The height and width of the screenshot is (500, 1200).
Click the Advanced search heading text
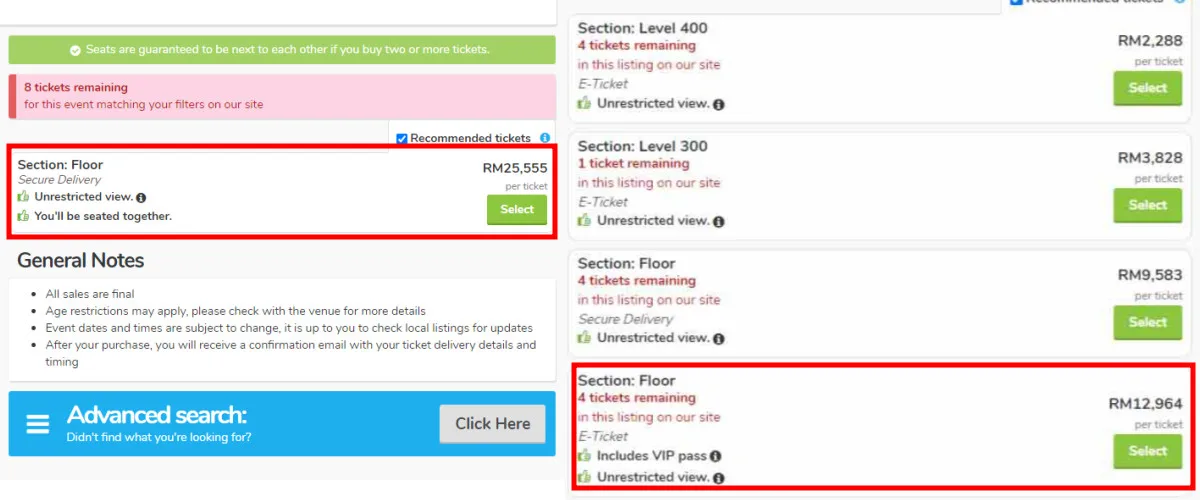157,415
